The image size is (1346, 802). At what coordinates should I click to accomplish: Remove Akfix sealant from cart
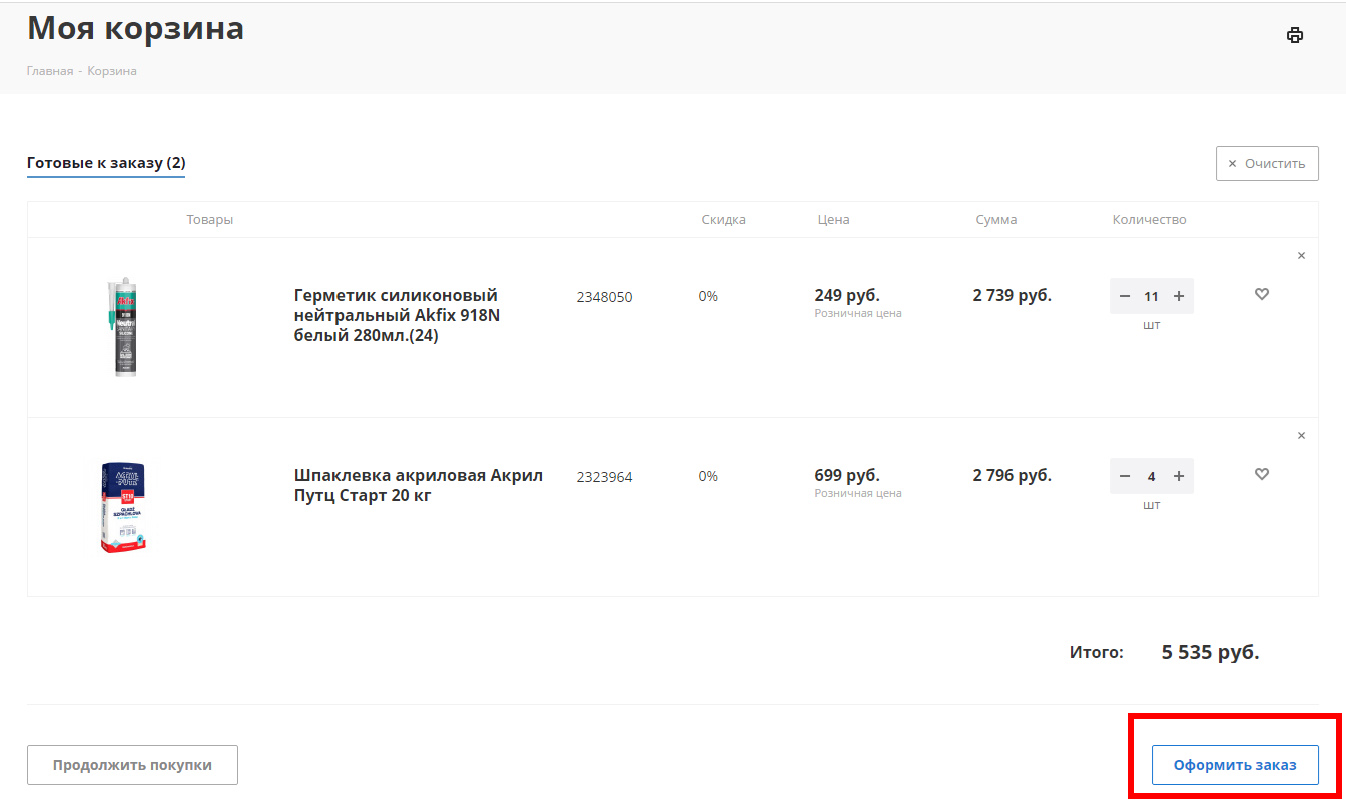(1301, 256)
